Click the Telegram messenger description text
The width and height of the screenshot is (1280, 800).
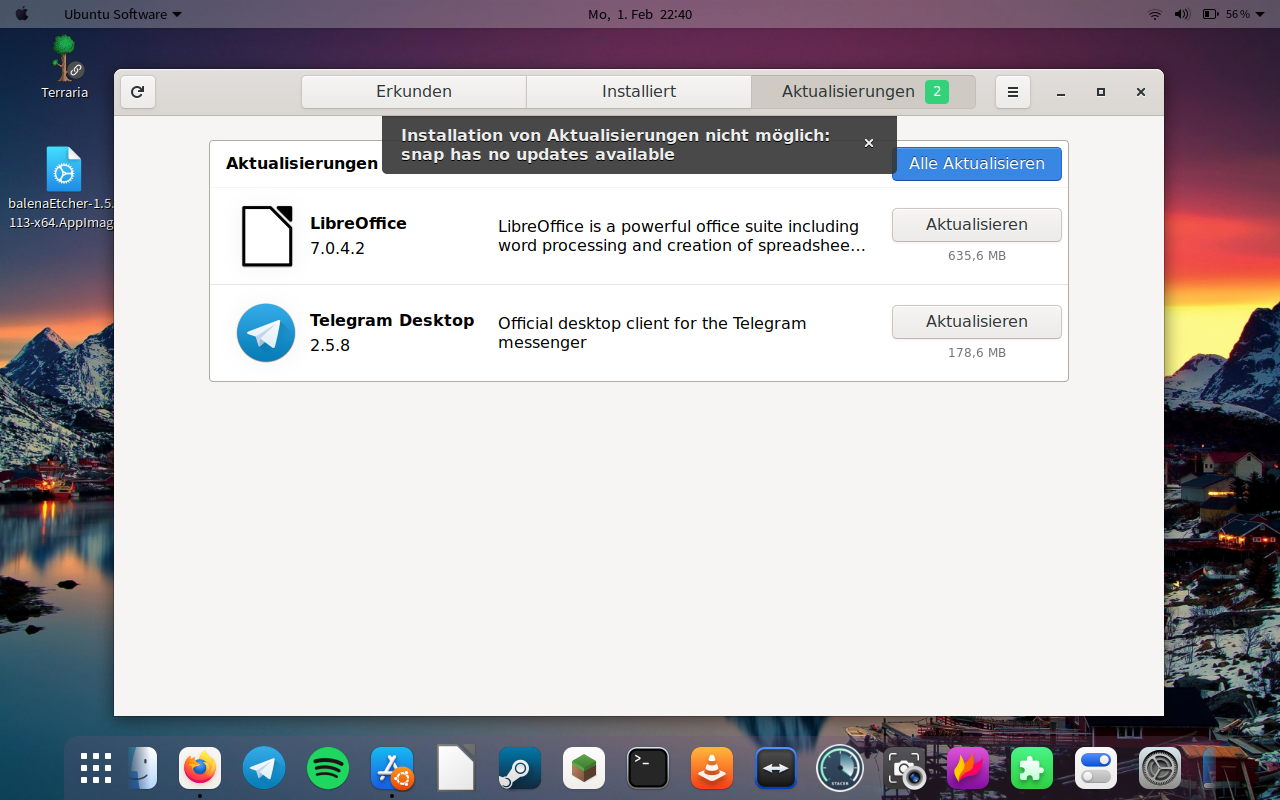[x=652, y=333]
